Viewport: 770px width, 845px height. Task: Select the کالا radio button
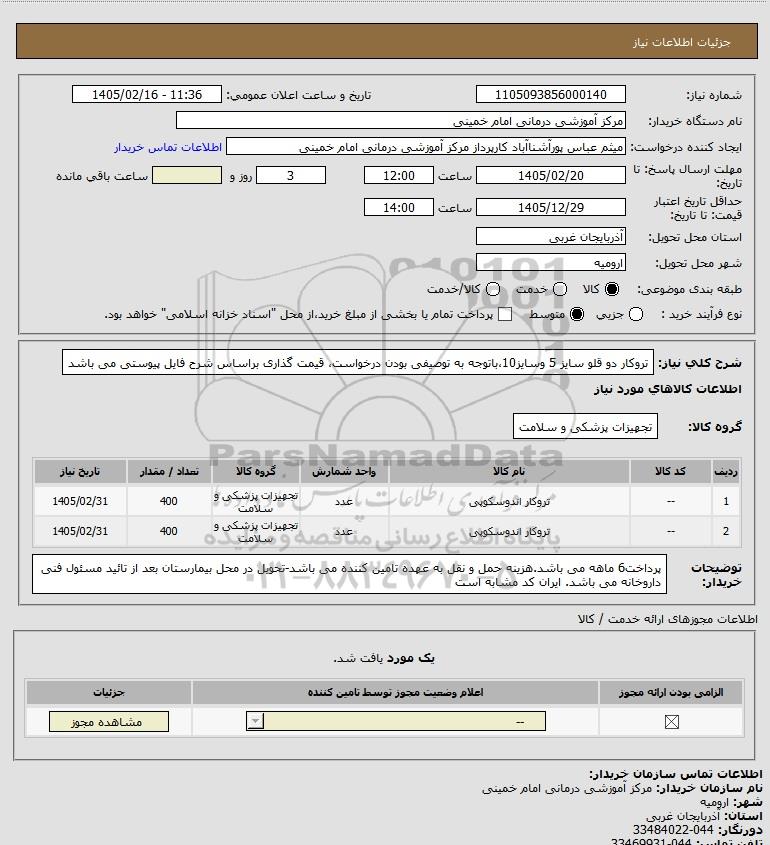[612, 289]
